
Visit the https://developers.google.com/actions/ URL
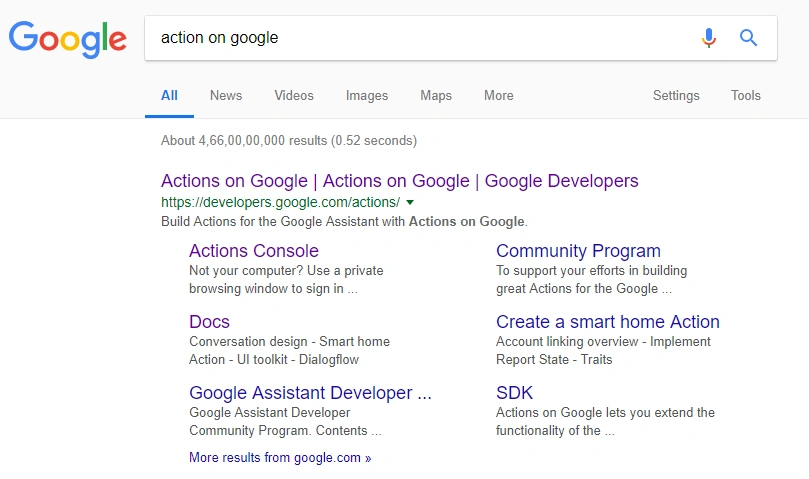281,202
